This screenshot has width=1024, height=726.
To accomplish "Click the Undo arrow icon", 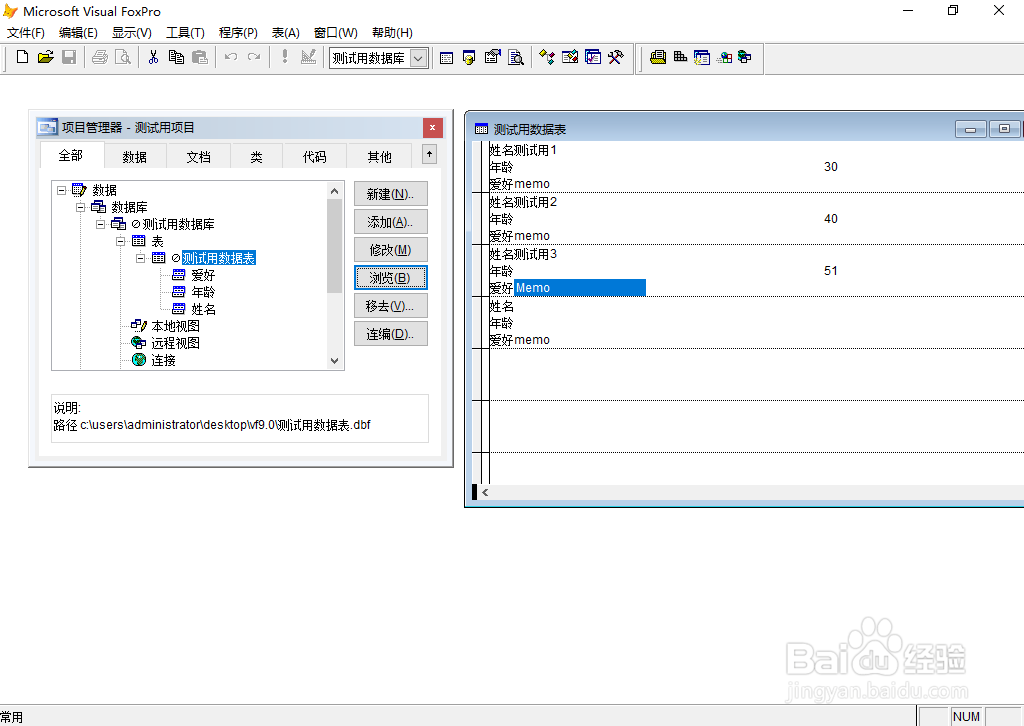I will (x=231, y=57).
